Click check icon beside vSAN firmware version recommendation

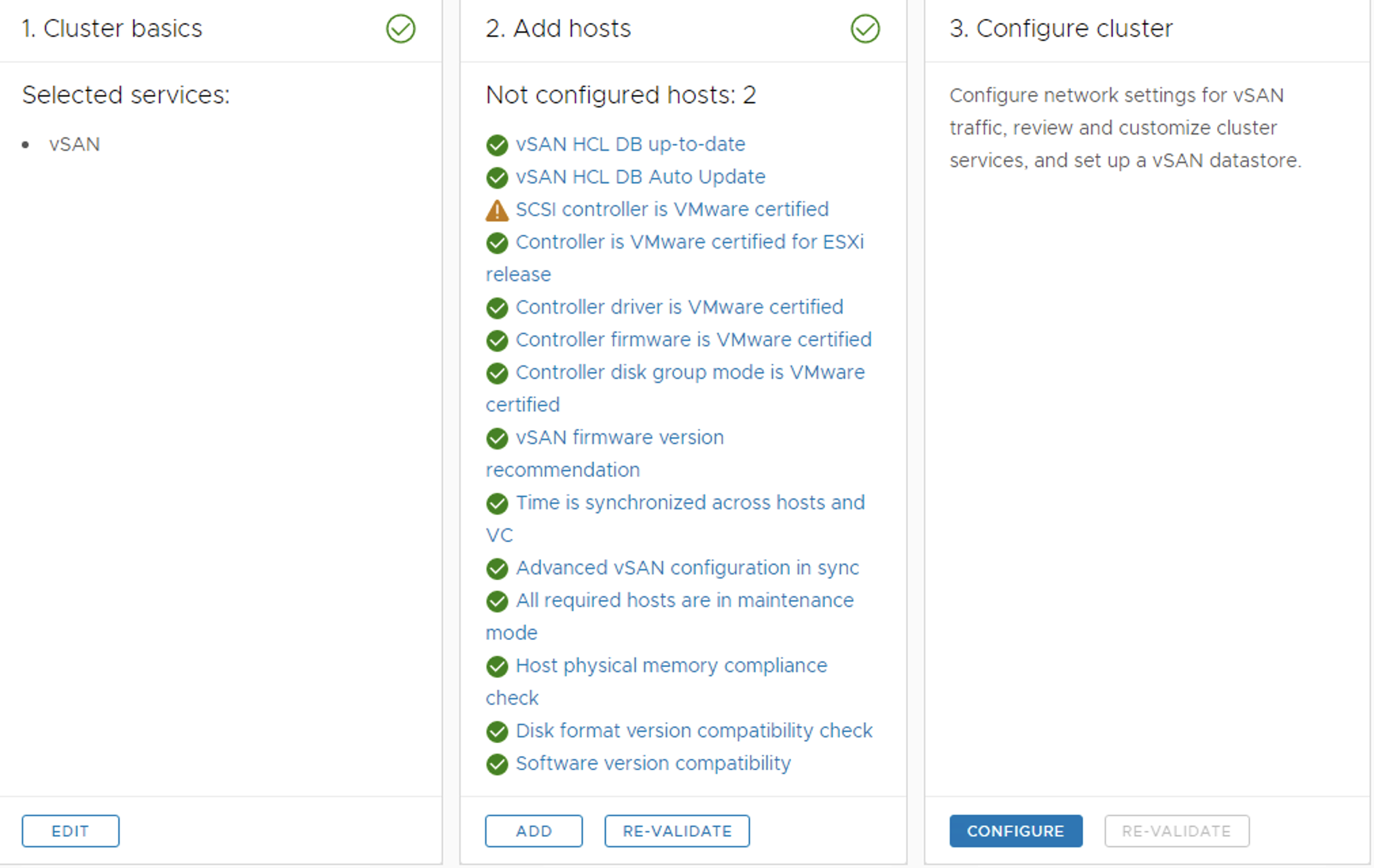pyautogui.click(x=497, y=438)
